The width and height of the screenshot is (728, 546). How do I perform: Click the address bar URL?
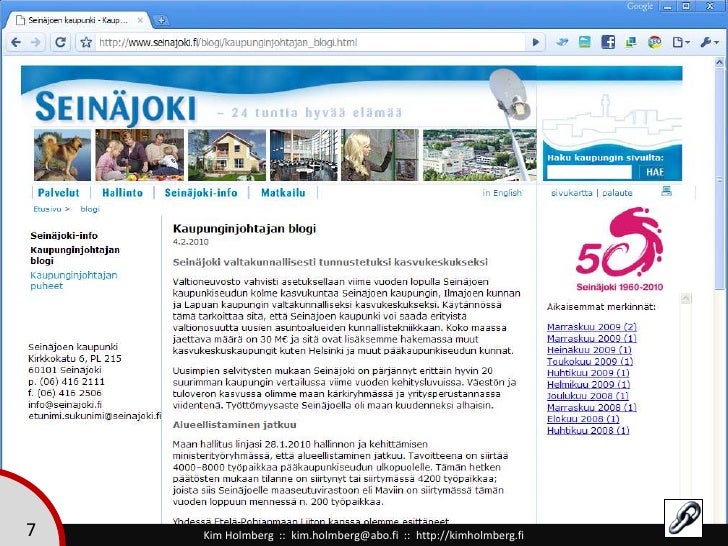point(228,43)
